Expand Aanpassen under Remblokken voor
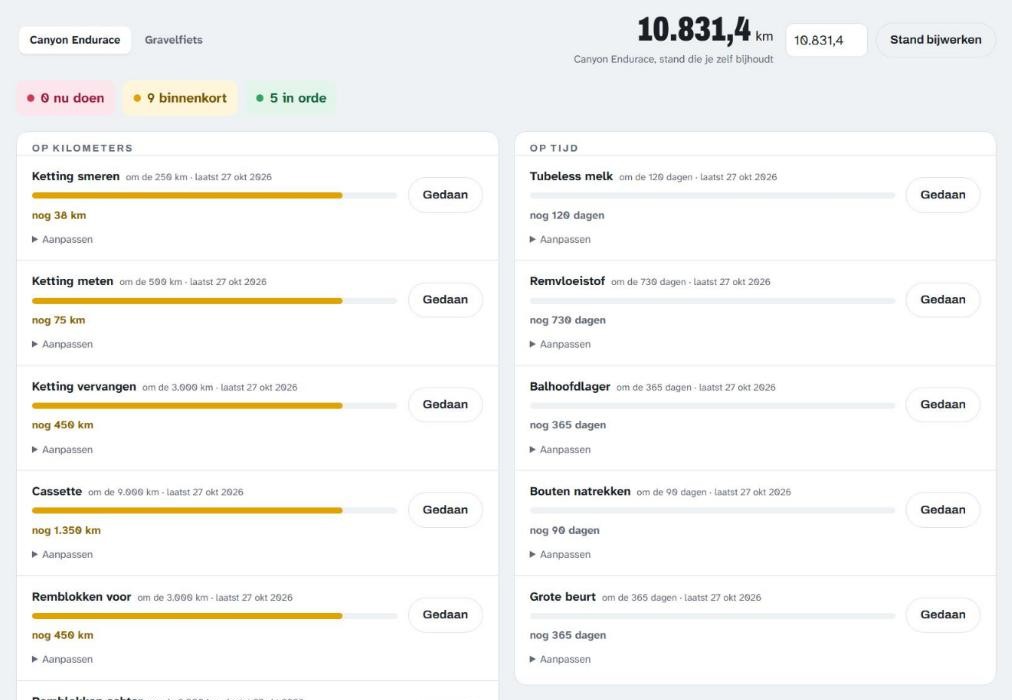The image size is (1012, 700). [x=63, y=659]
